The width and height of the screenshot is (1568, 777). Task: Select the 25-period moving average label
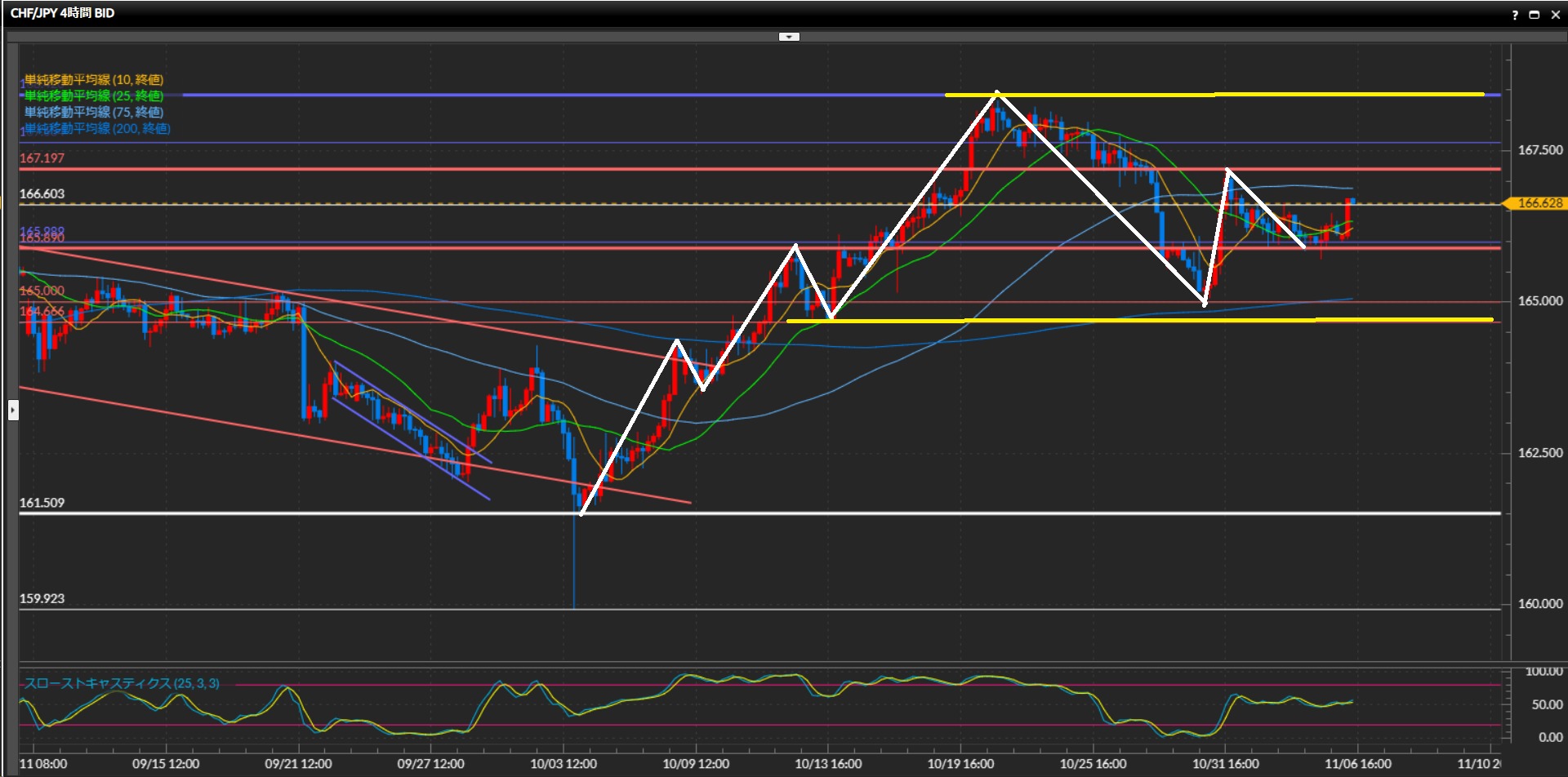pos(94,96)
